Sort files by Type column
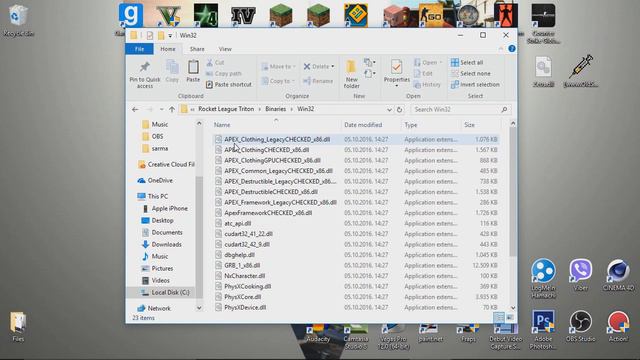The image size is (640, 360). pyautogui.click(x=411, y=125)
